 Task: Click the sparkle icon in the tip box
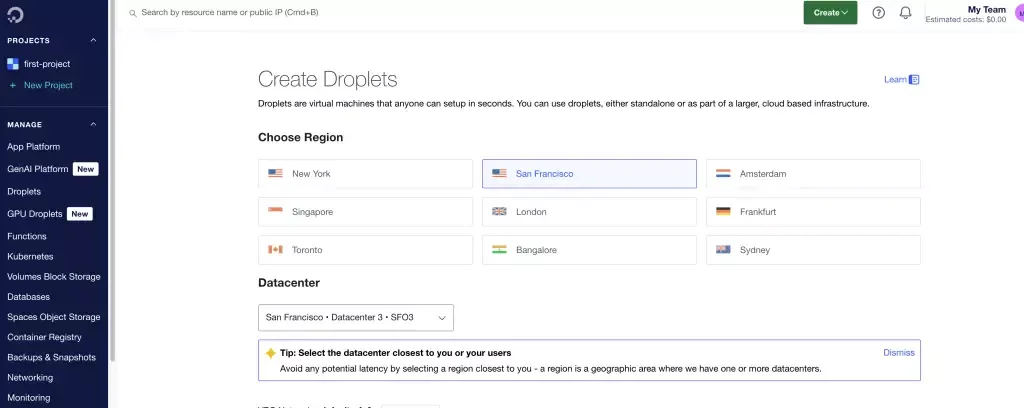[x=270, y=353]
